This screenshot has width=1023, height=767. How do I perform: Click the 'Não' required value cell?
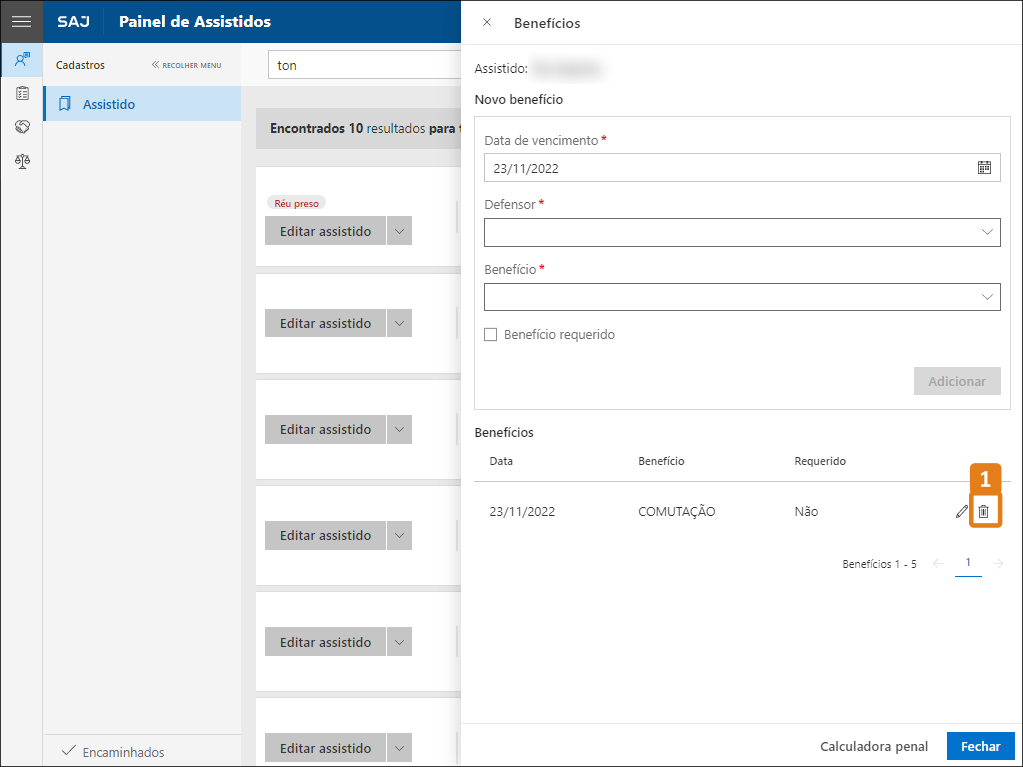(806, 512)
